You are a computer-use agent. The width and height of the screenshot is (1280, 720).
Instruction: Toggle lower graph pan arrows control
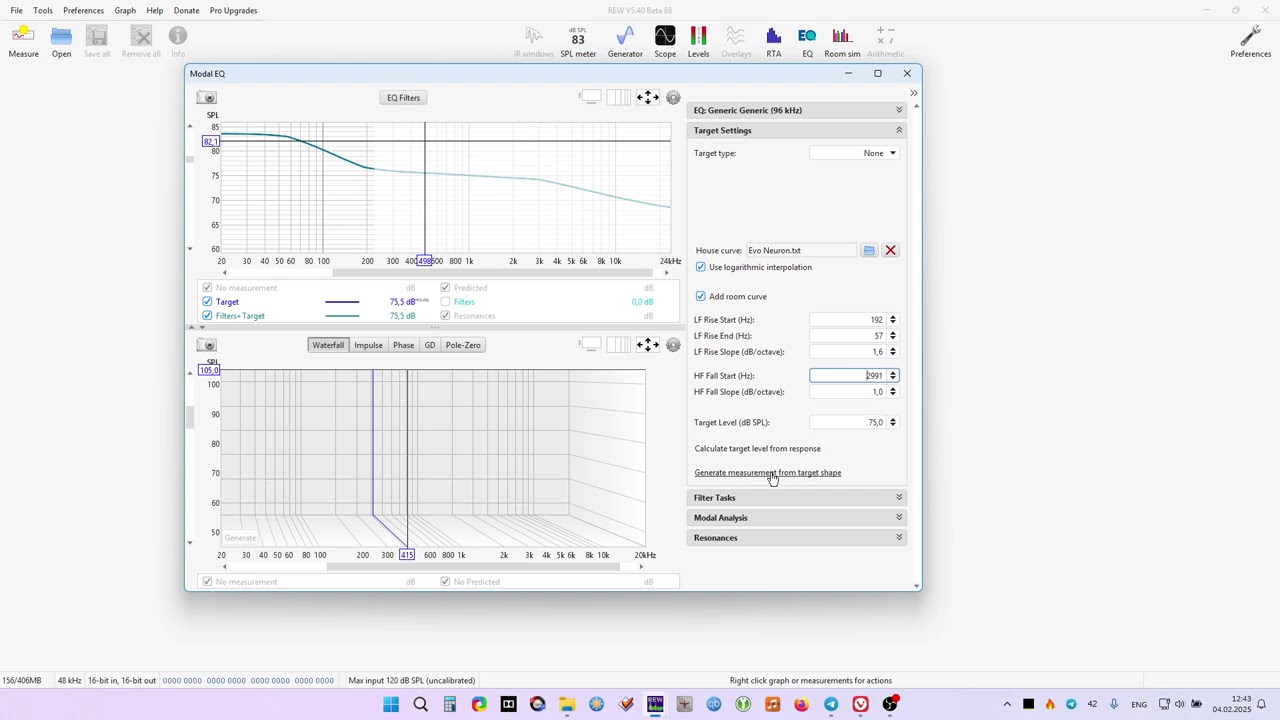pos(647,345)
